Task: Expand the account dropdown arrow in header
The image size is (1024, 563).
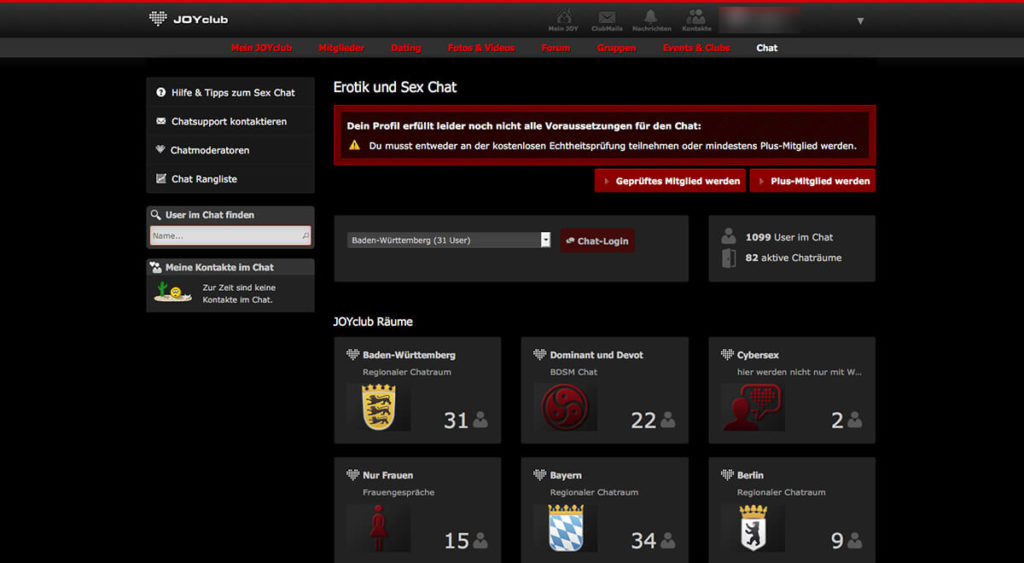Action: pos(860,21)
